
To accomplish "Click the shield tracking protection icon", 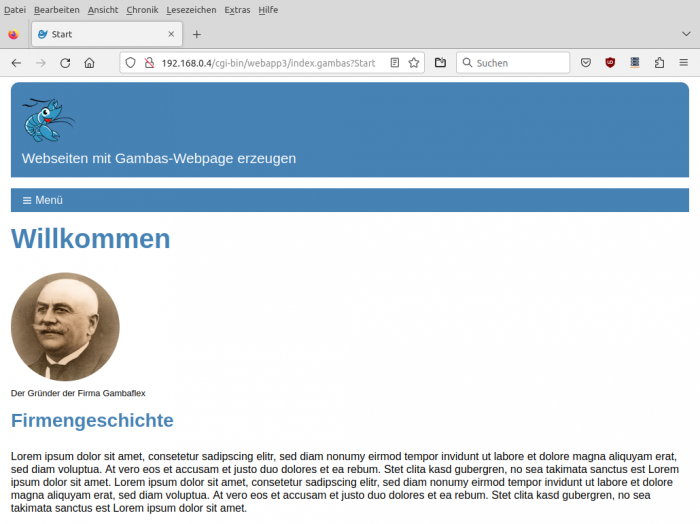I will coord(129,62).
